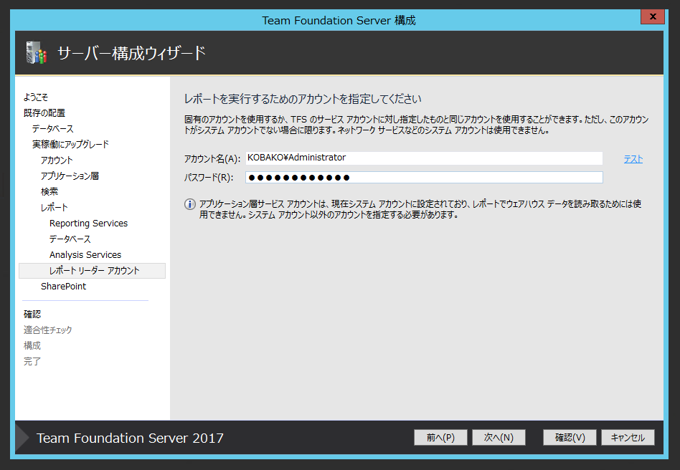Click the パスワード(R): label
Image resolution: width=680 pixels, height=470 pixels.
[209, 177]
